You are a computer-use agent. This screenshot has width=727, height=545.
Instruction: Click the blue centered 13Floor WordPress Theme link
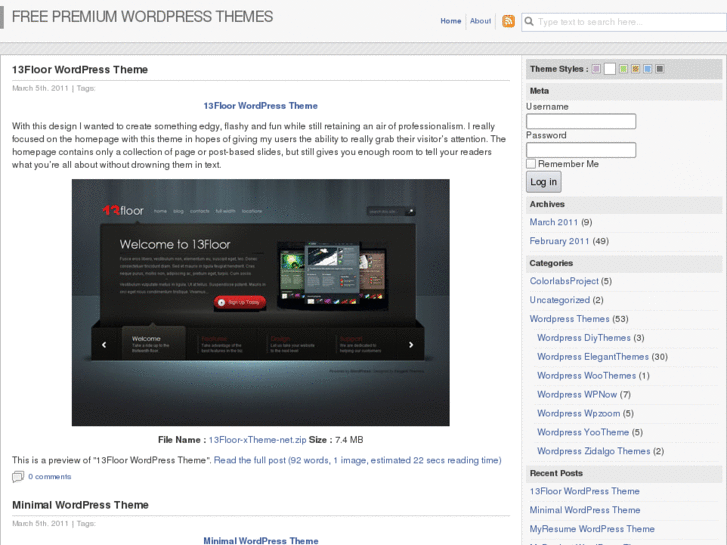click(261, 106)
